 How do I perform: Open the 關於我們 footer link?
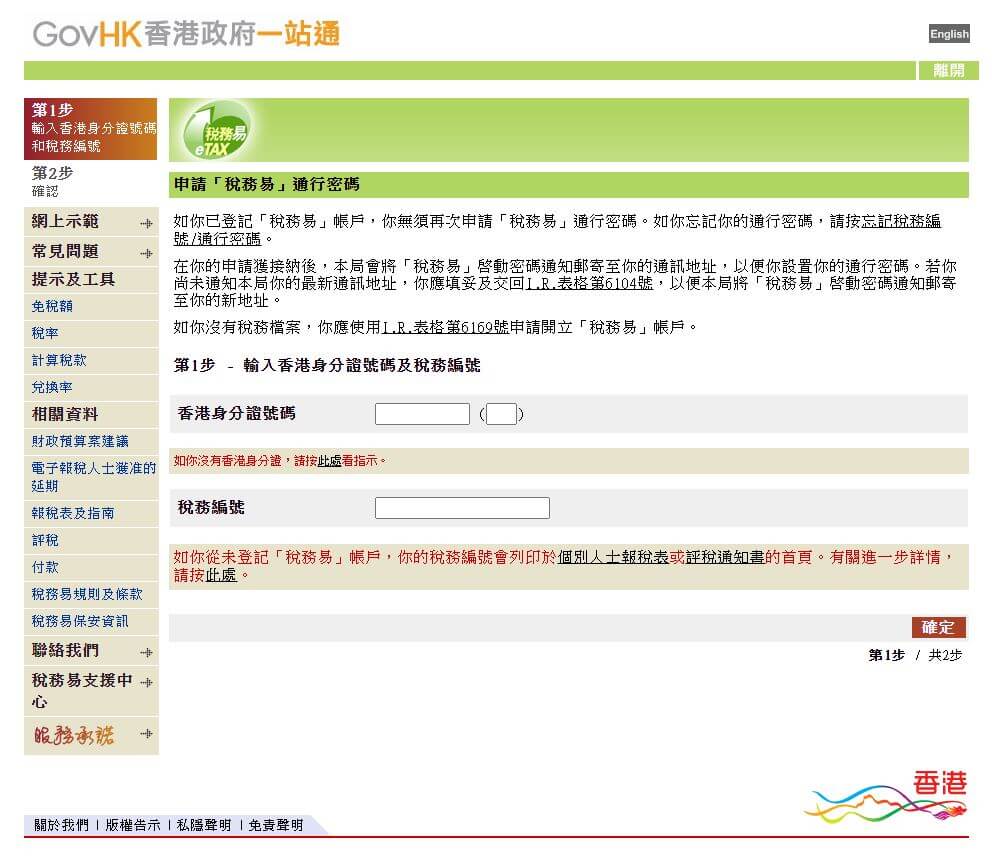click(x=61, y=825)
